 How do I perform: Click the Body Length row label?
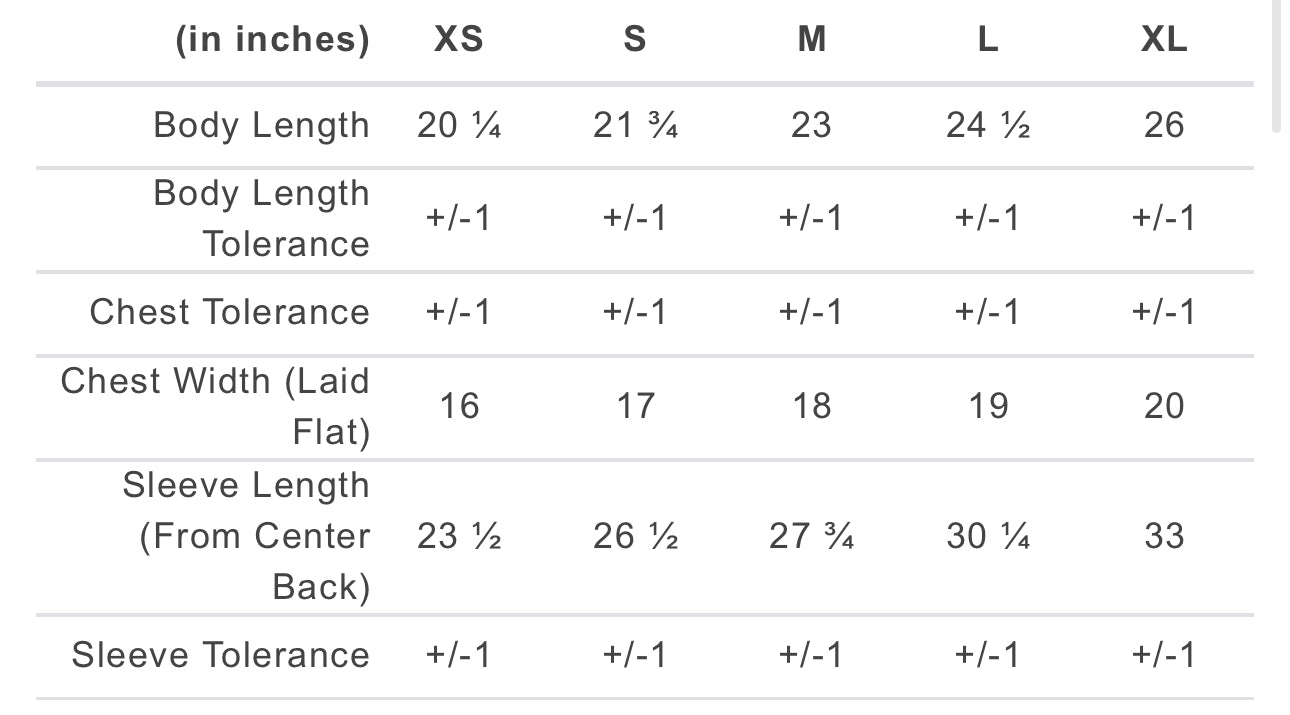pyautogui.click(x=261, y=125)
